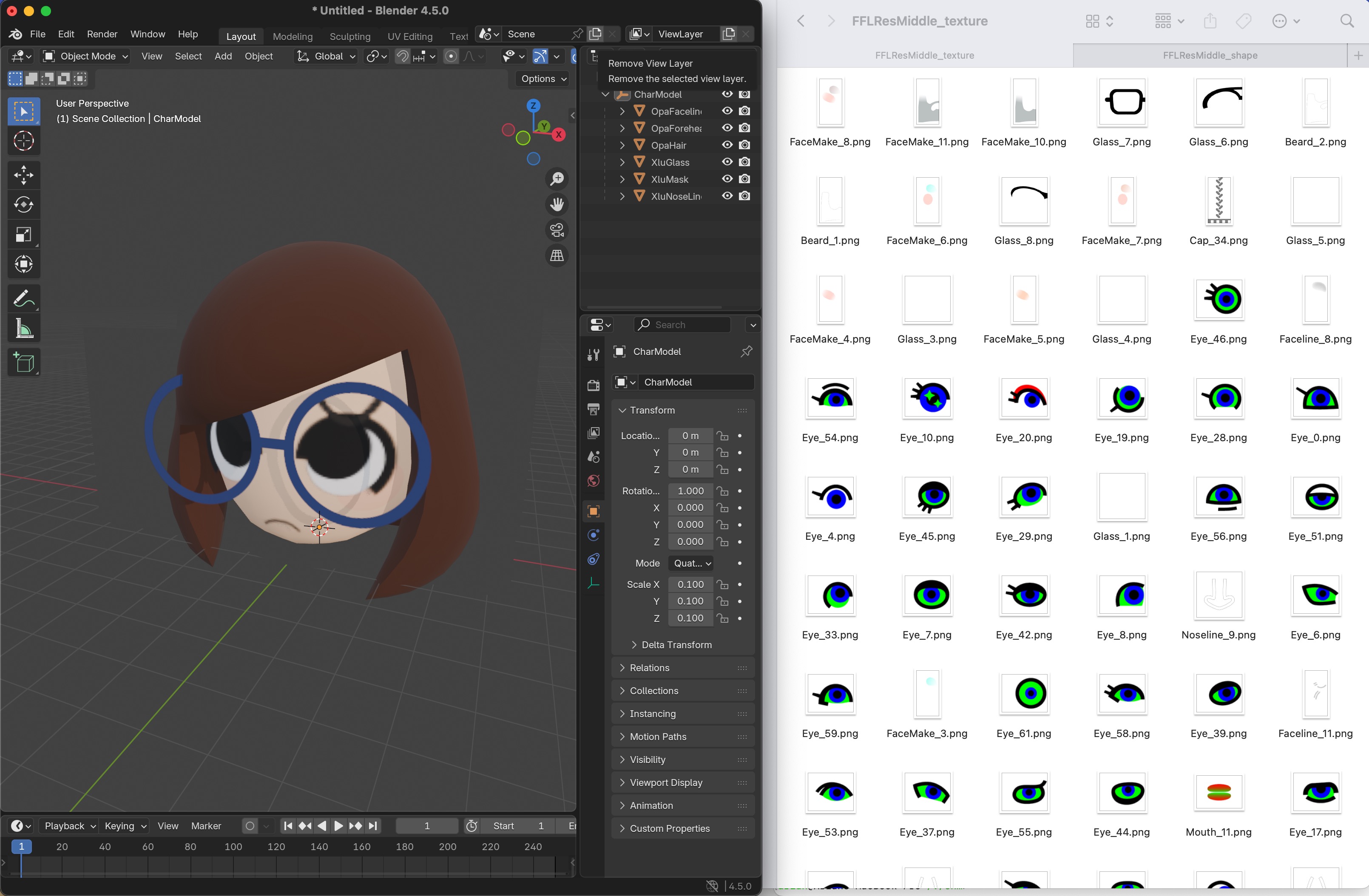Disable XluMask in renders camera icon

[744, 179]
